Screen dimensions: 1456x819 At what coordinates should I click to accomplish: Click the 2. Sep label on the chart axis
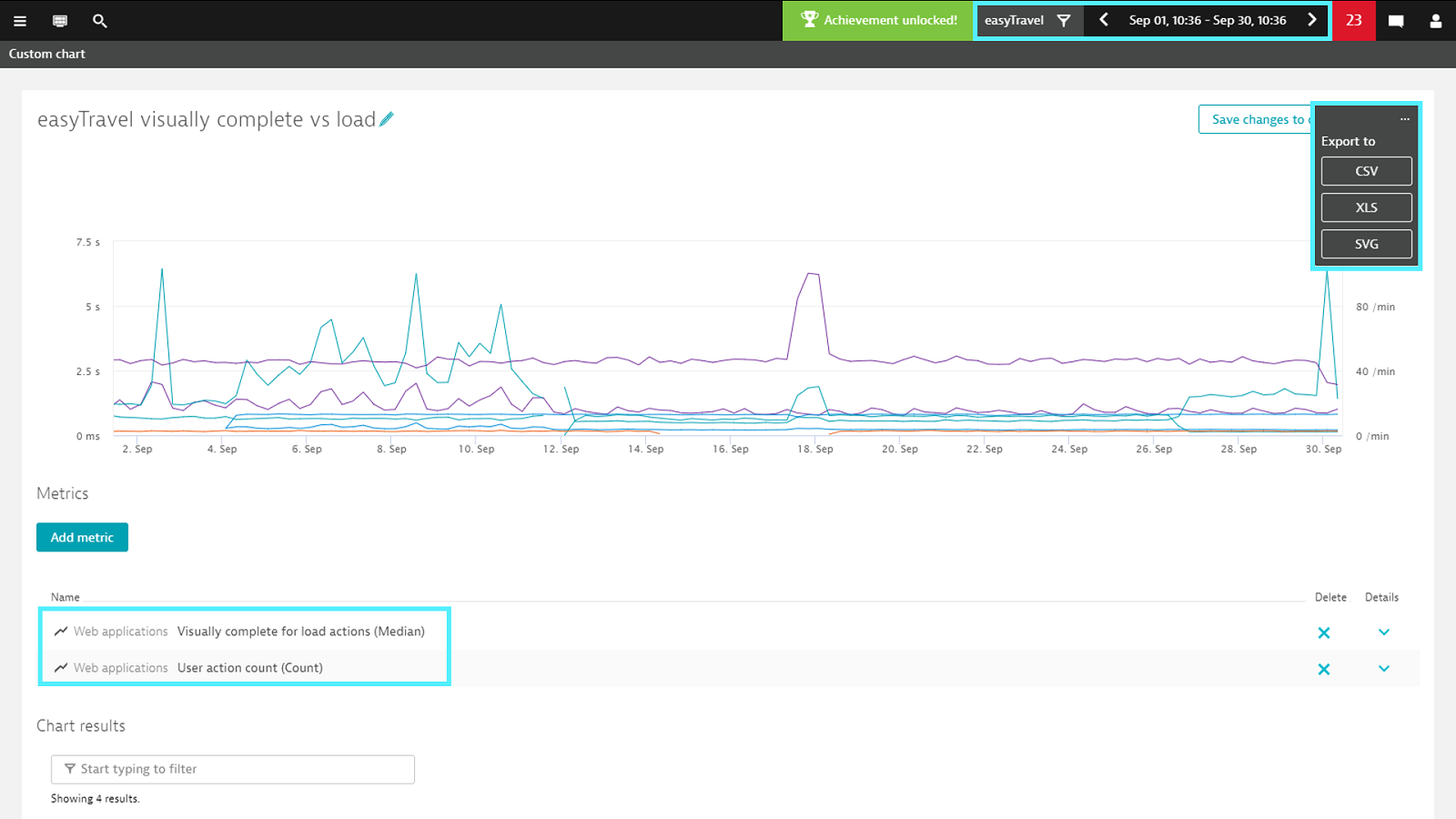click(x=137, y=449)
